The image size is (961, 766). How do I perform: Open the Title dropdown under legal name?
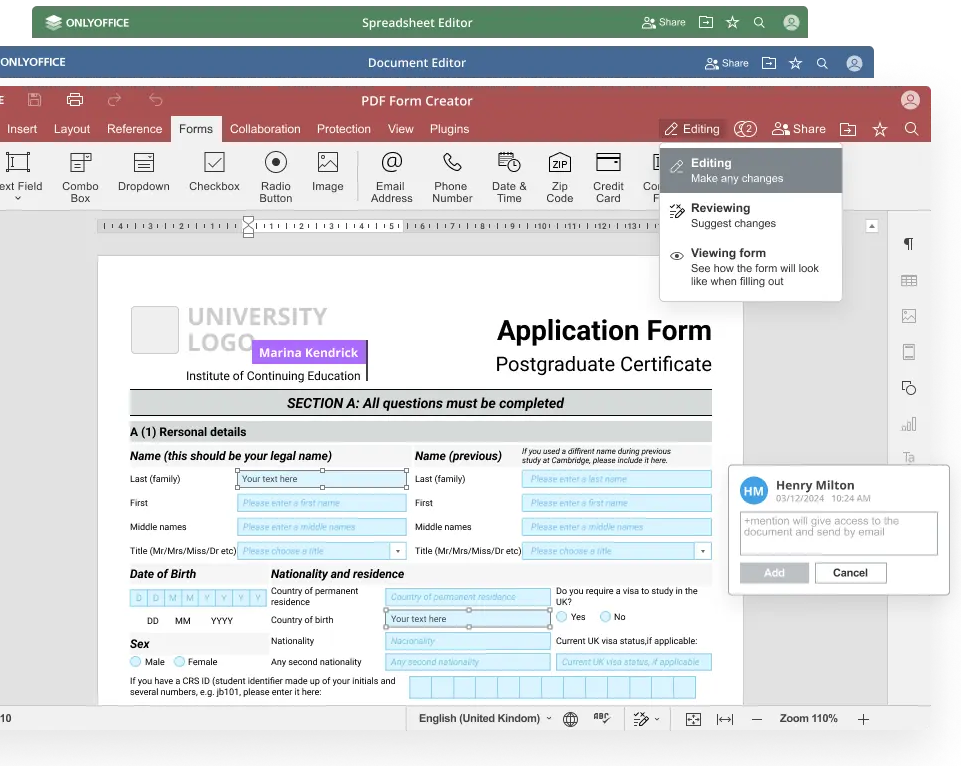398,551
